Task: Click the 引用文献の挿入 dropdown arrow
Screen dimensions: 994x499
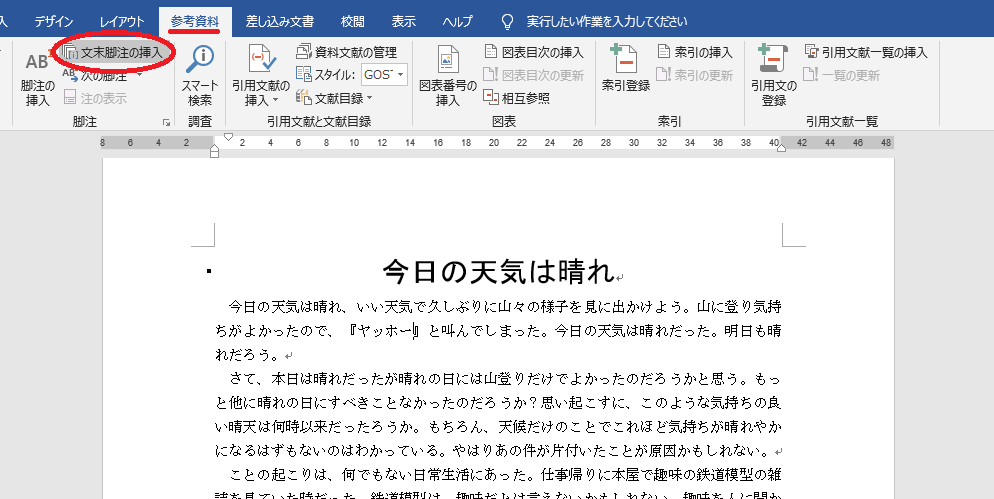Action: tap(275, 100)
